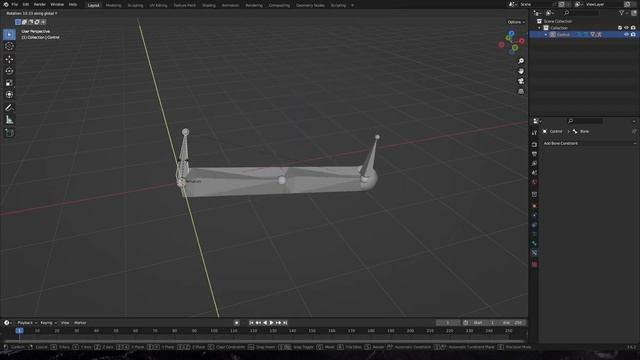Open the timeline editor type dropdown

point(7,322)
